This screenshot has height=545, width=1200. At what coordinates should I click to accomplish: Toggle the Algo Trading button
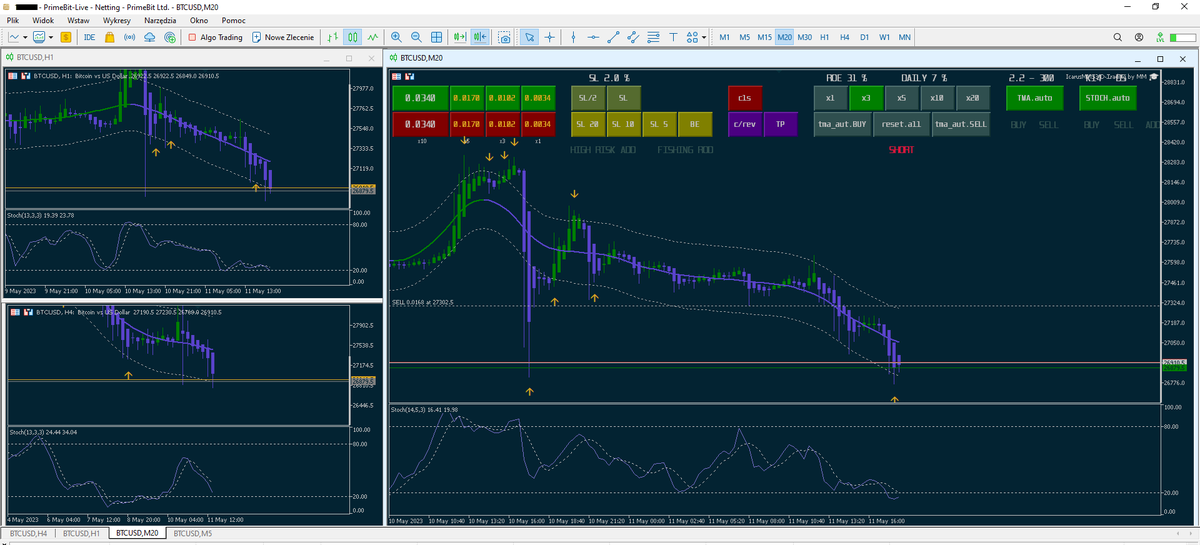pos(215,37)
